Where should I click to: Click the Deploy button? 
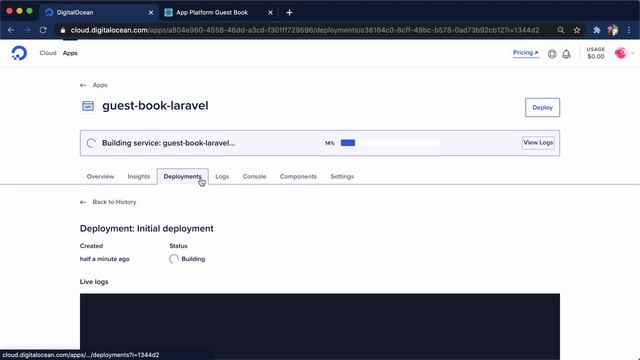coord(542,107)
